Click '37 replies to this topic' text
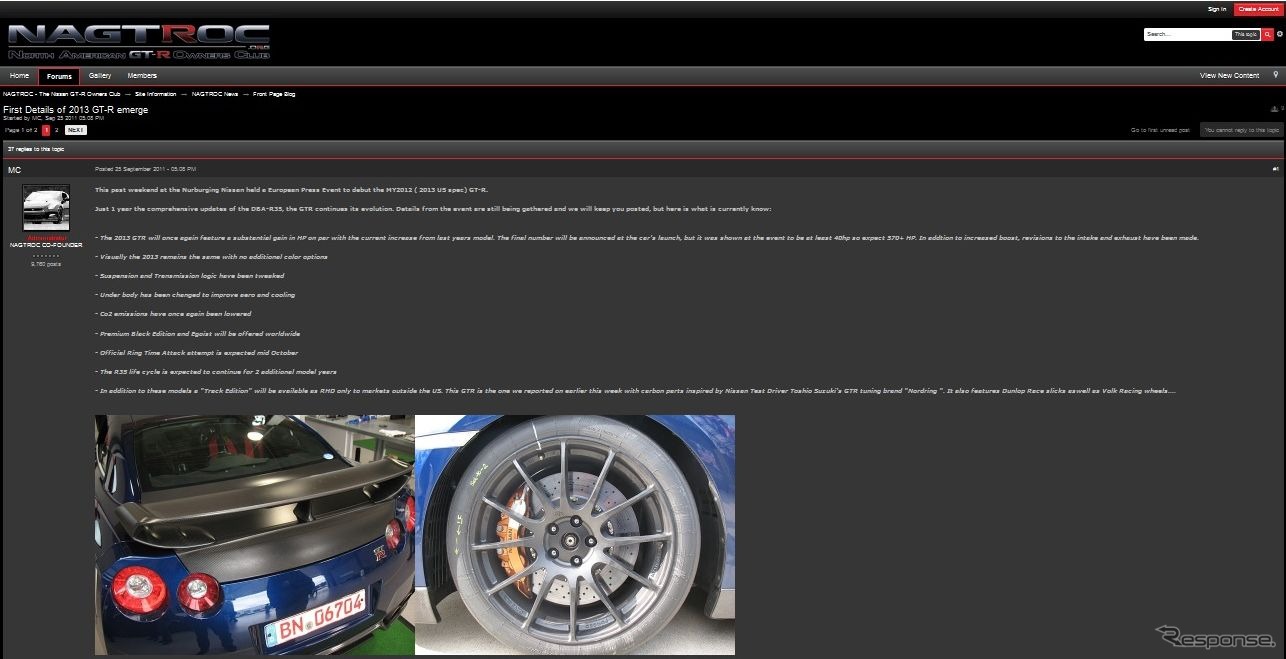The image size is (1286, 659). [36, 149]
